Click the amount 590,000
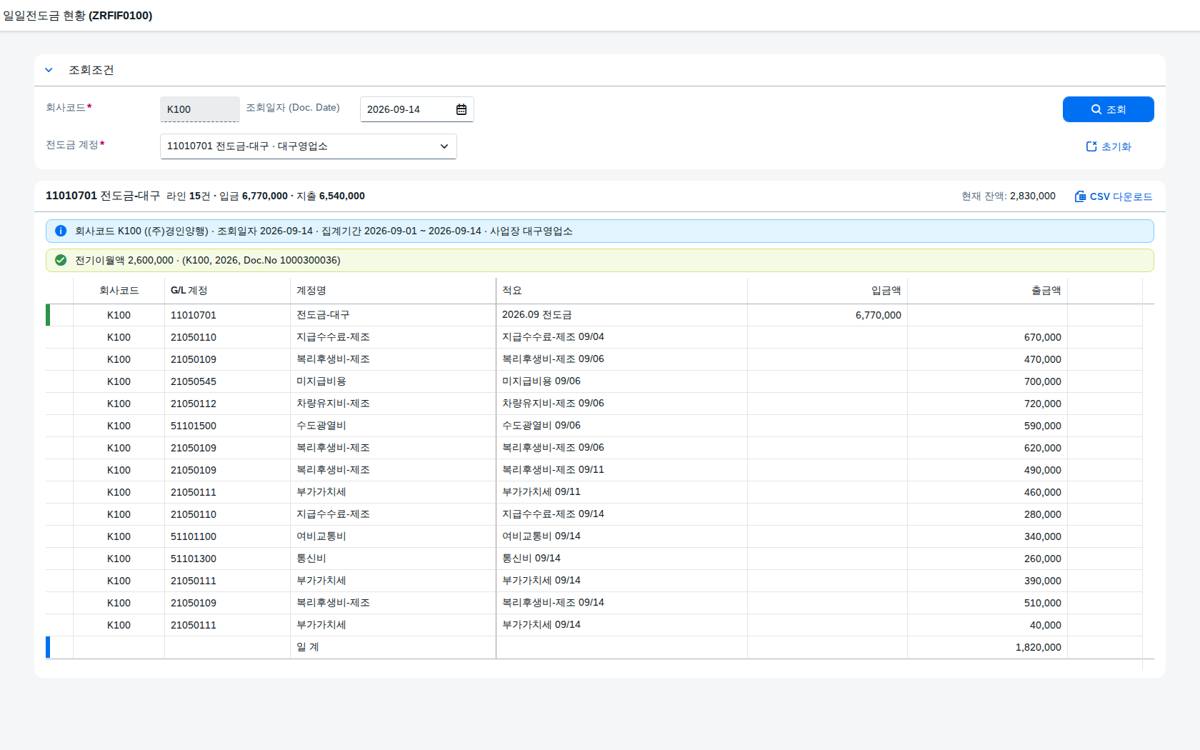Screen dimensions: 1200x750 (987, 425)
